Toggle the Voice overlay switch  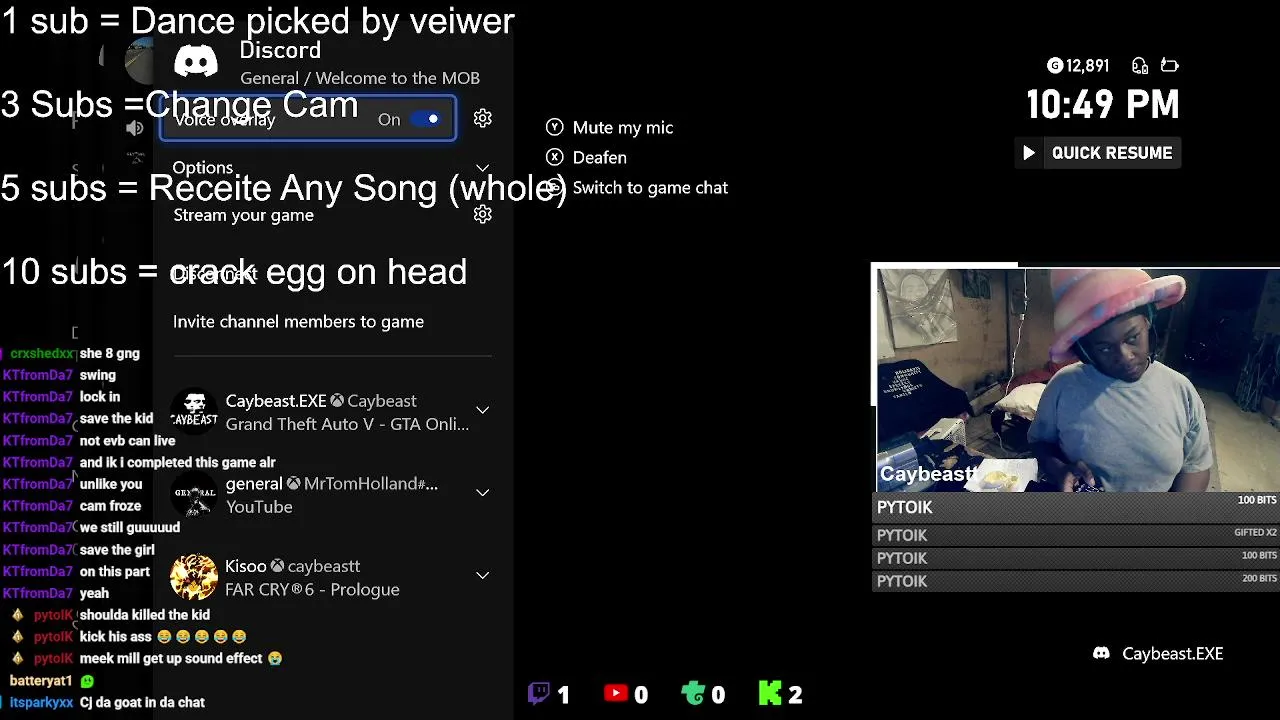425,119
